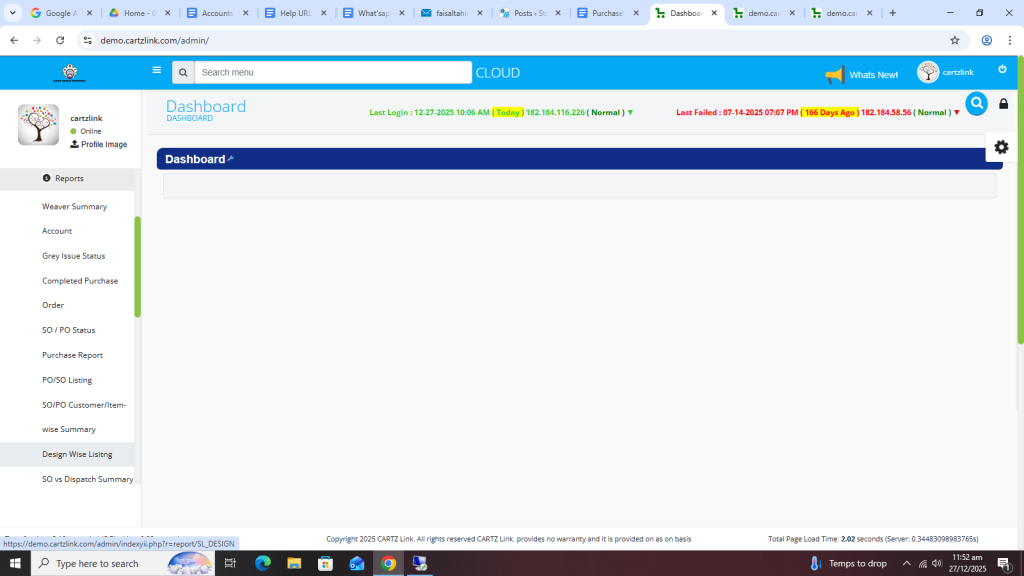Click the Whats New megaphone icon
The width and height of the screenshot is (1024, 576).
[834, 74]
